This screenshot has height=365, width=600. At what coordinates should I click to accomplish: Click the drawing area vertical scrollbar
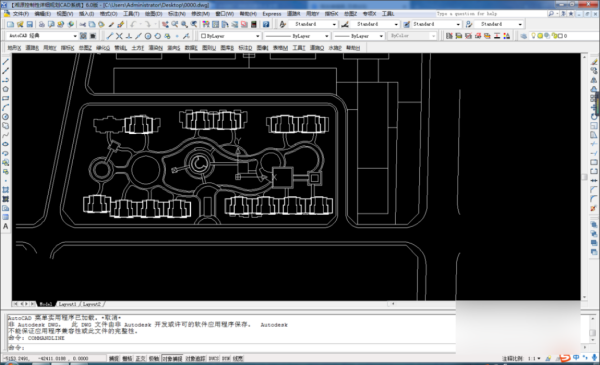click(x=584, y=177)
